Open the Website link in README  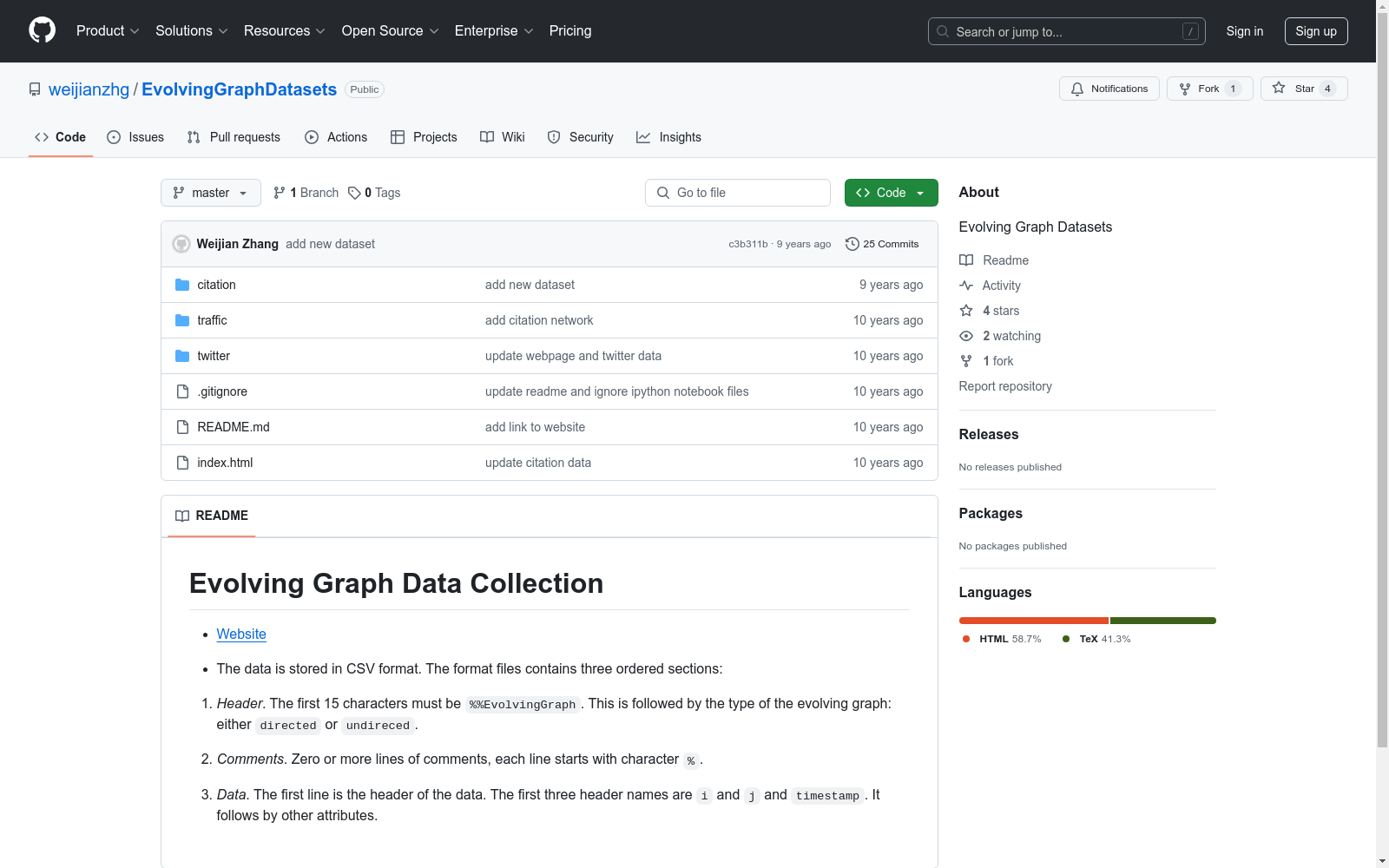[241, 635]
